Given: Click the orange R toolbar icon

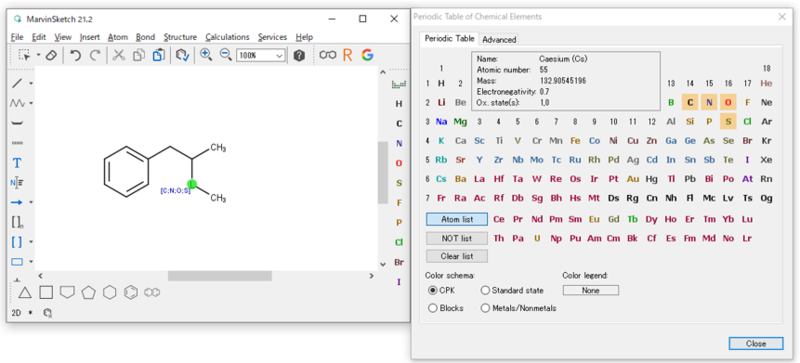Looking at the screenshot, I should pyautogui.click(x=348, y=55).
